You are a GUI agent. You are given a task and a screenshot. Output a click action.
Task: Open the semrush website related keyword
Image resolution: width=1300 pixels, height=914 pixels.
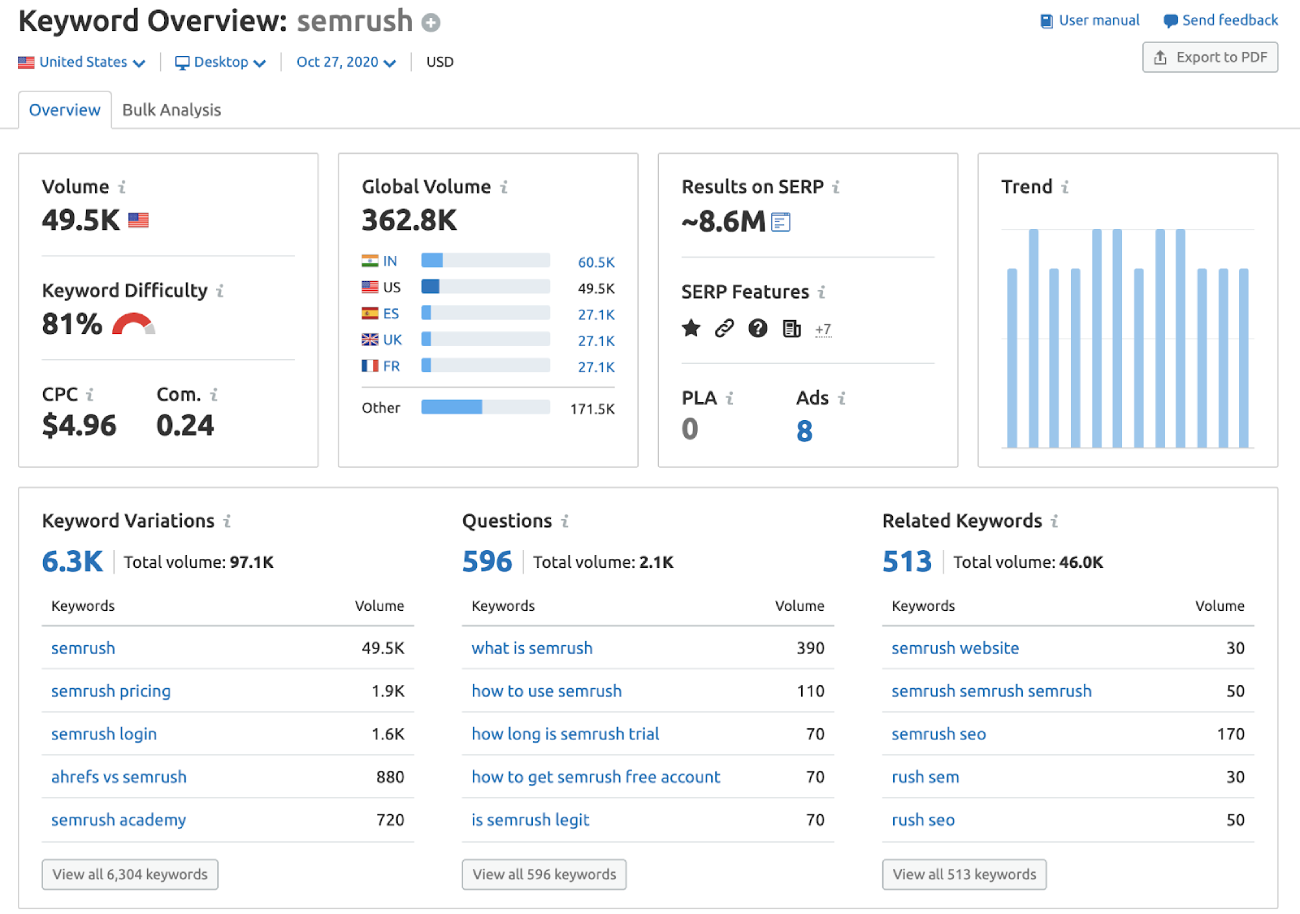956,648
